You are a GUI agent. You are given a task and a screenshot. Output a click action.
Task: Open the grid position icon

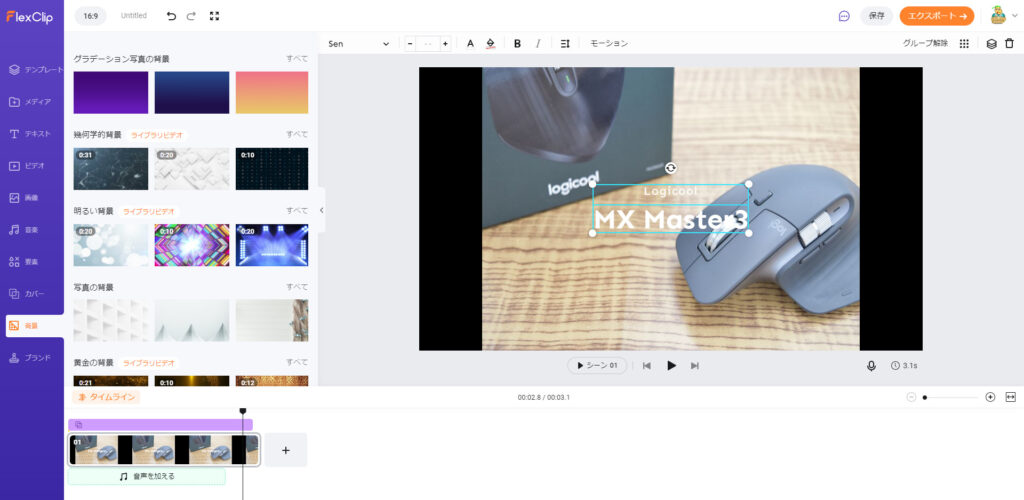coord(964,44)
